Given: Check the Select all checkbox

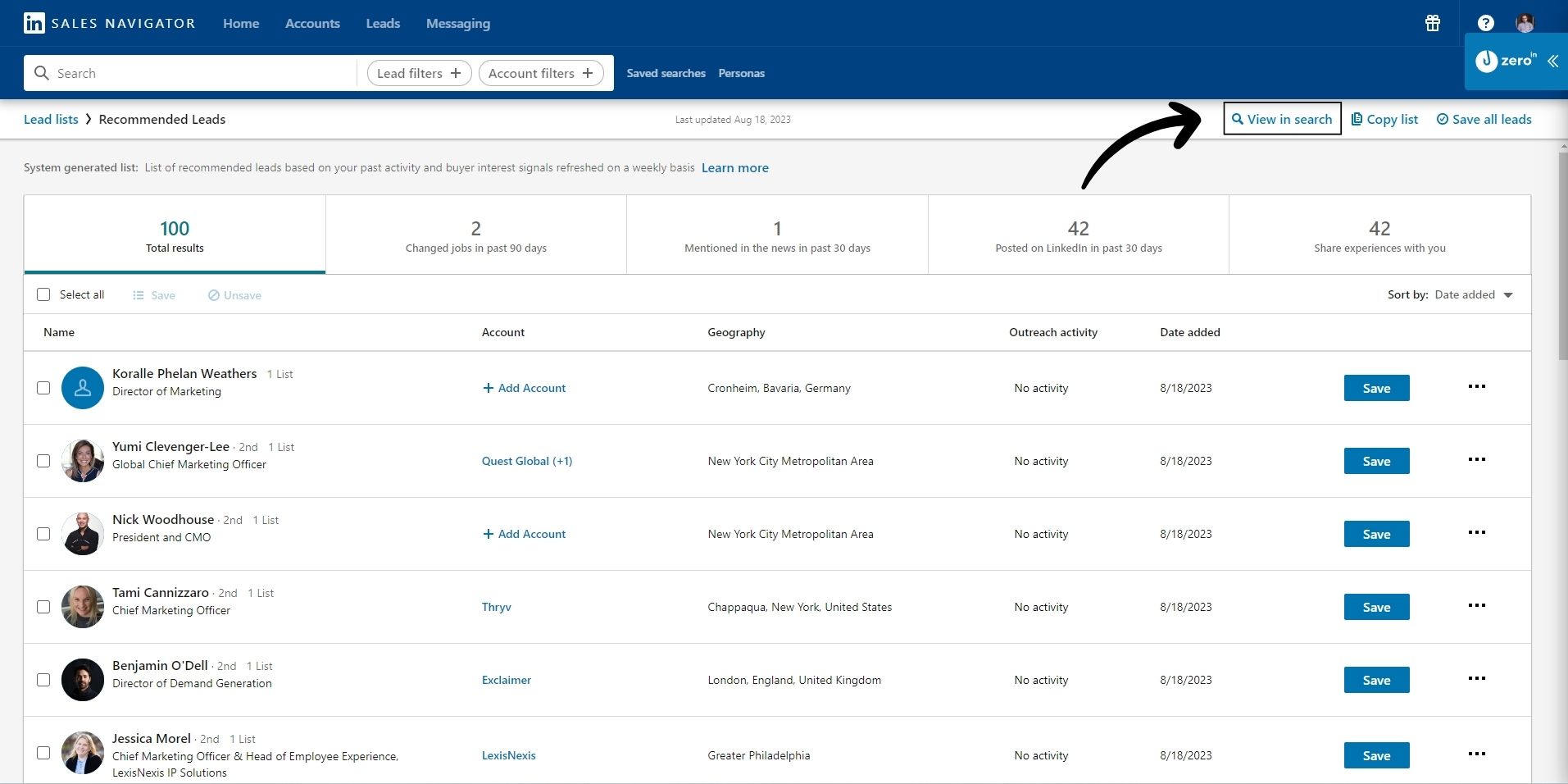Looking at the screenshot, I should click(43, 294).
